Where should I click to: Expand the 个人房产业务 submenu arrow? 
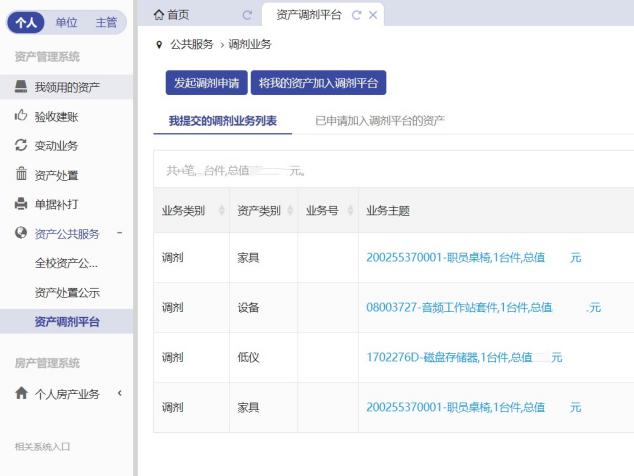(119, 394)
